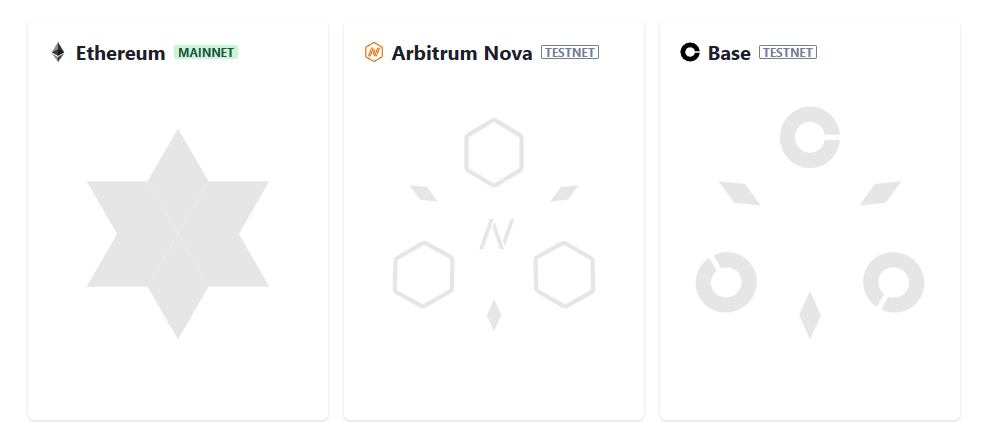Screen dimensions: 1005x435
Task: Open the Ethereum network title link
Action: [x=120, y=53]
